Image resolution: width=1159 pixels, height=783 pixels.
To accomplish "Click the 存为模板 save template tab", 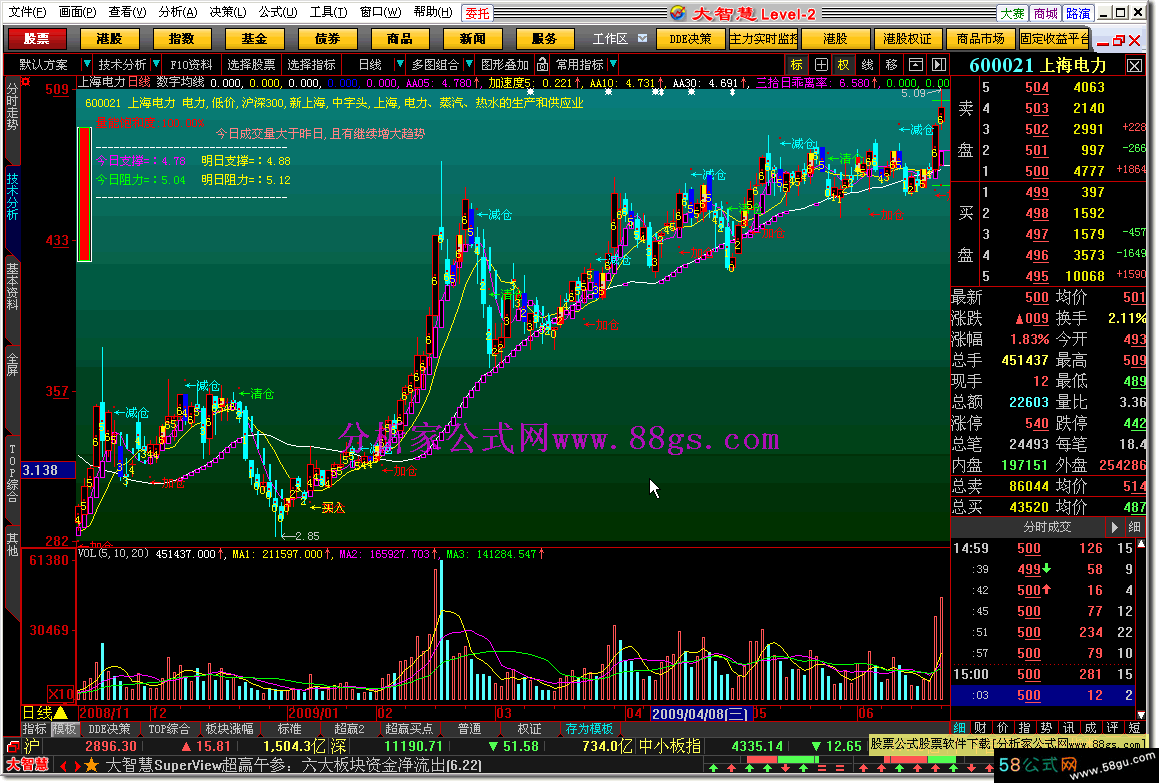I will tap(589, 729).
